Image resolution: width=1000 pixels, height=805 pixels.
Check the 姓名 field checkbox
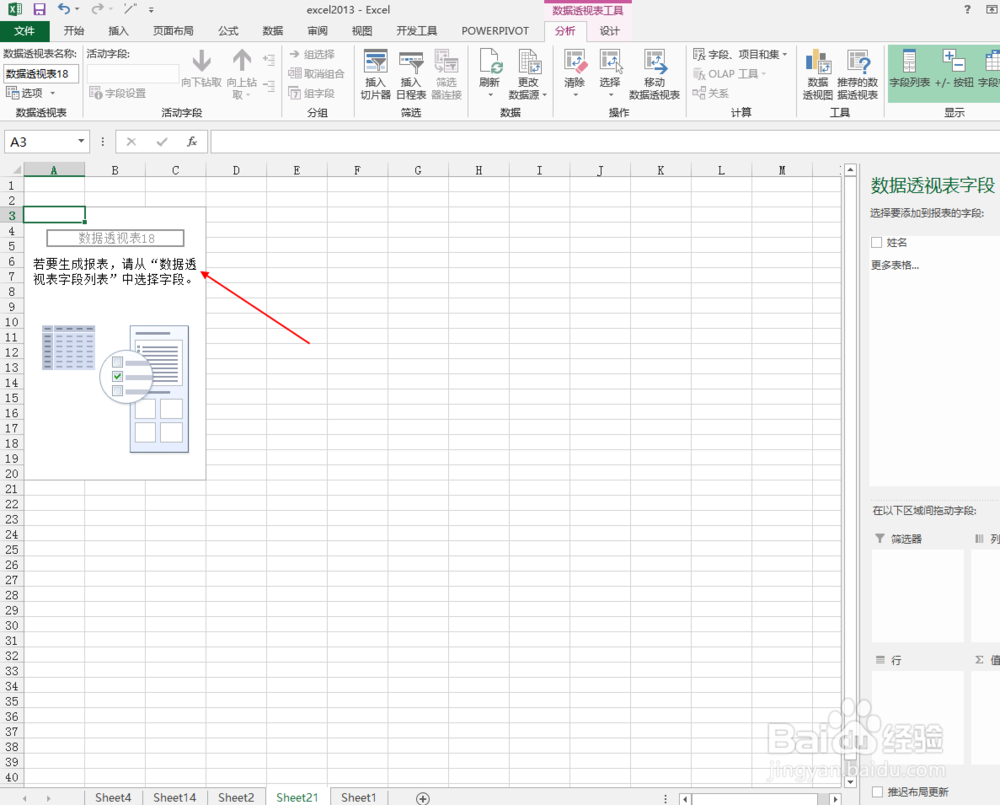[x=876, y=242]
